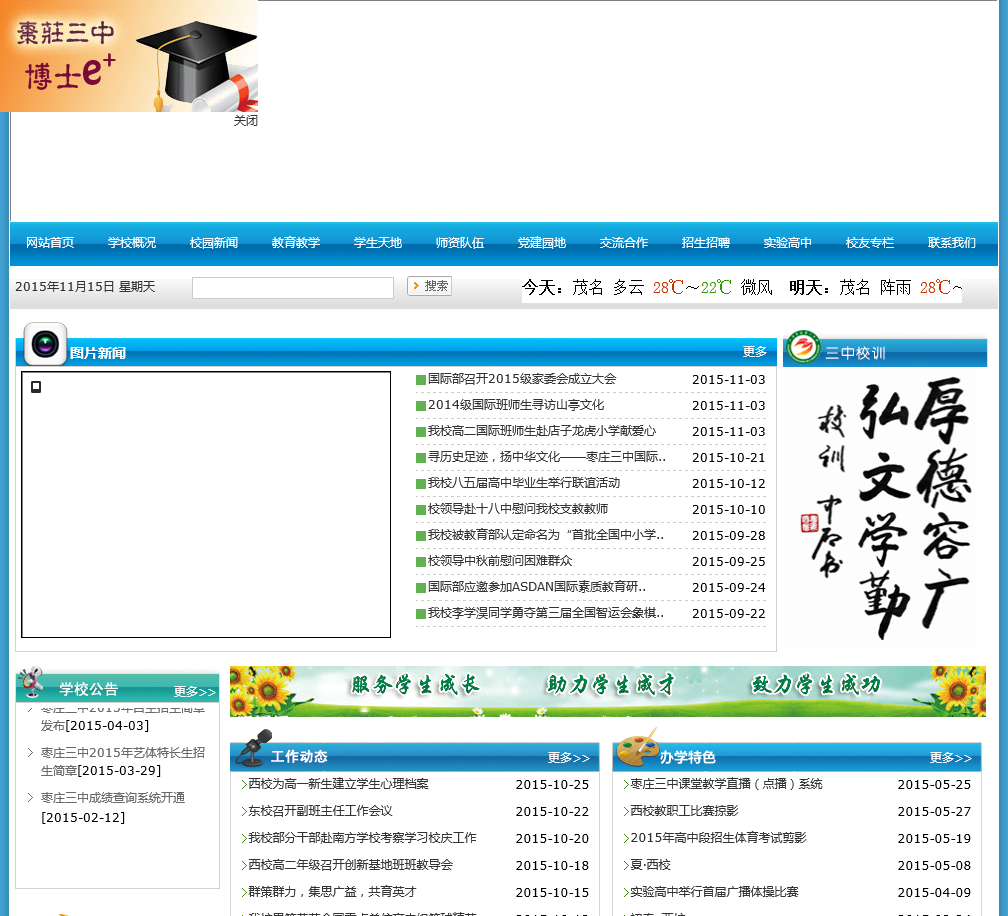This screenshot has height=916, width=1008.
Task: Click the broken image icon in the photo frame
Action: tap(36, 387)
